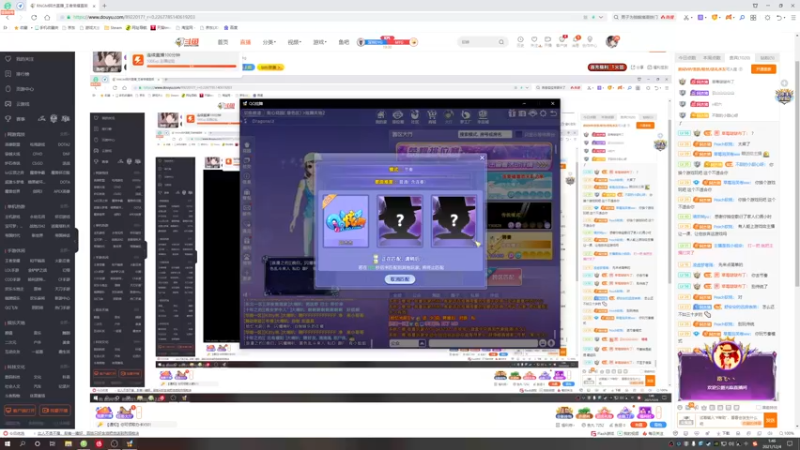
Task: Open the File Explorer taskbar icon
Action: [68, 444]
